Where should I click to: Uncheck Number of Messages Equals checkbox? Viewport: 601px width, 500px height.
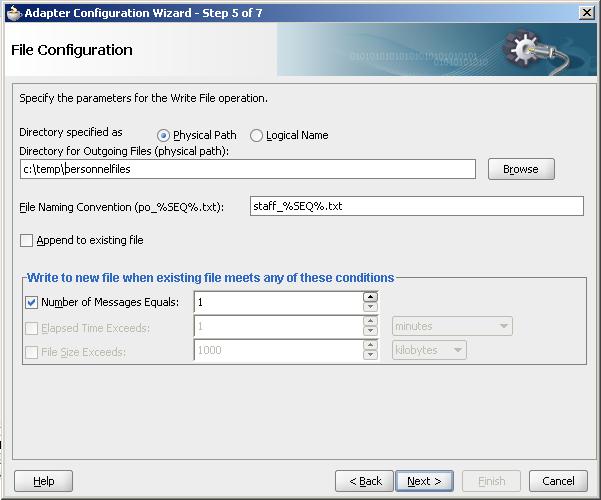coord(31,303)
